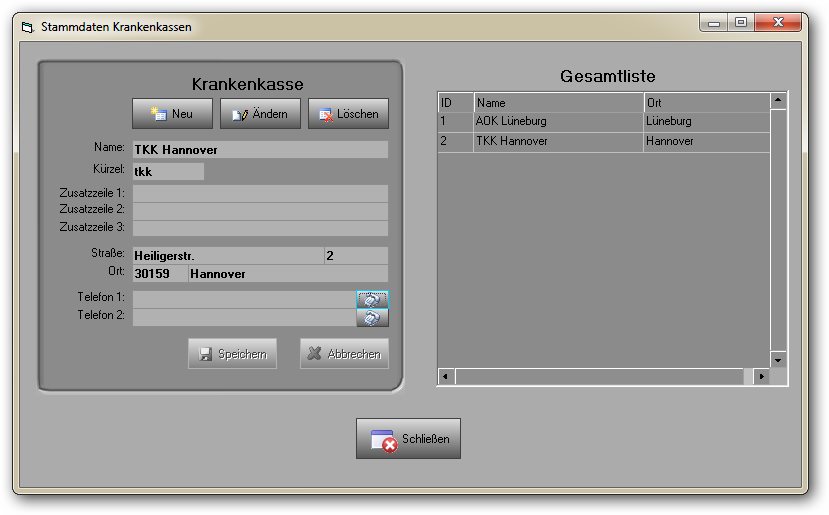Click the Kürzel field containing tkk
The width and height of the screenshot is (829, 515).
pos(168,171)
